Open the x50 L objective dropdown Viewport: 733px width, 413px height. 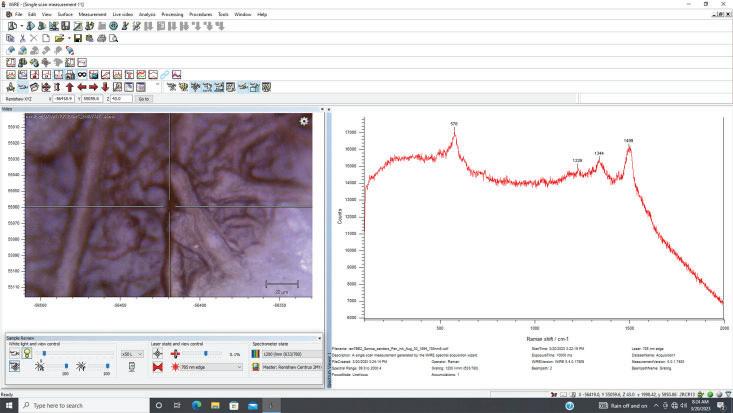coord(132,354)
